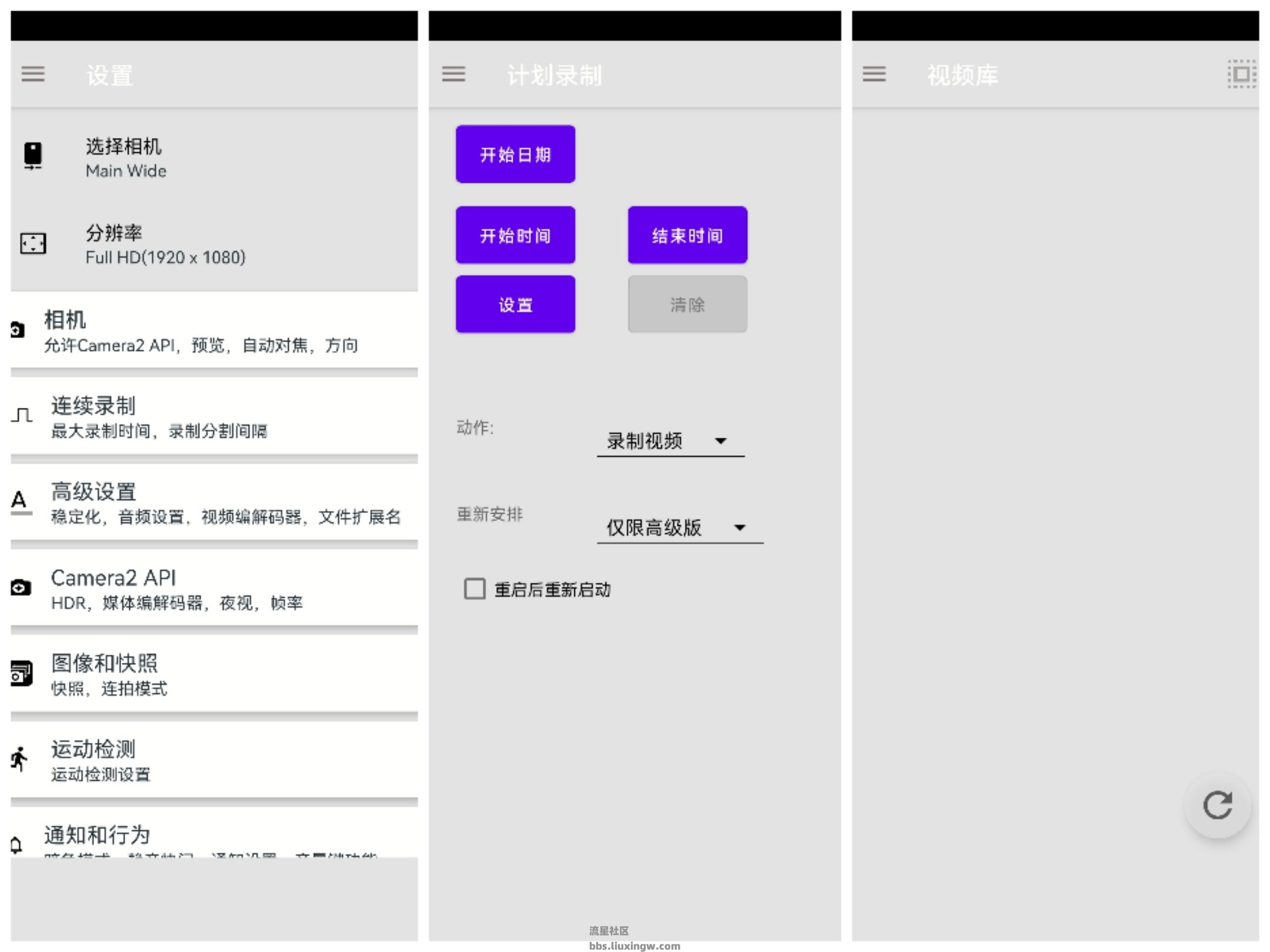Open the 运动检测 settings category
Screen dimensions: 1270x952
(214, 760)
